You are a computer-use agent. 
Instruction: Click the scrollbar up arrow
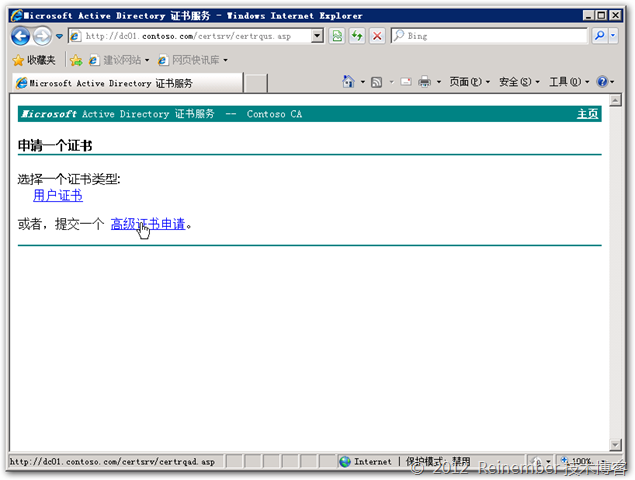615,100
